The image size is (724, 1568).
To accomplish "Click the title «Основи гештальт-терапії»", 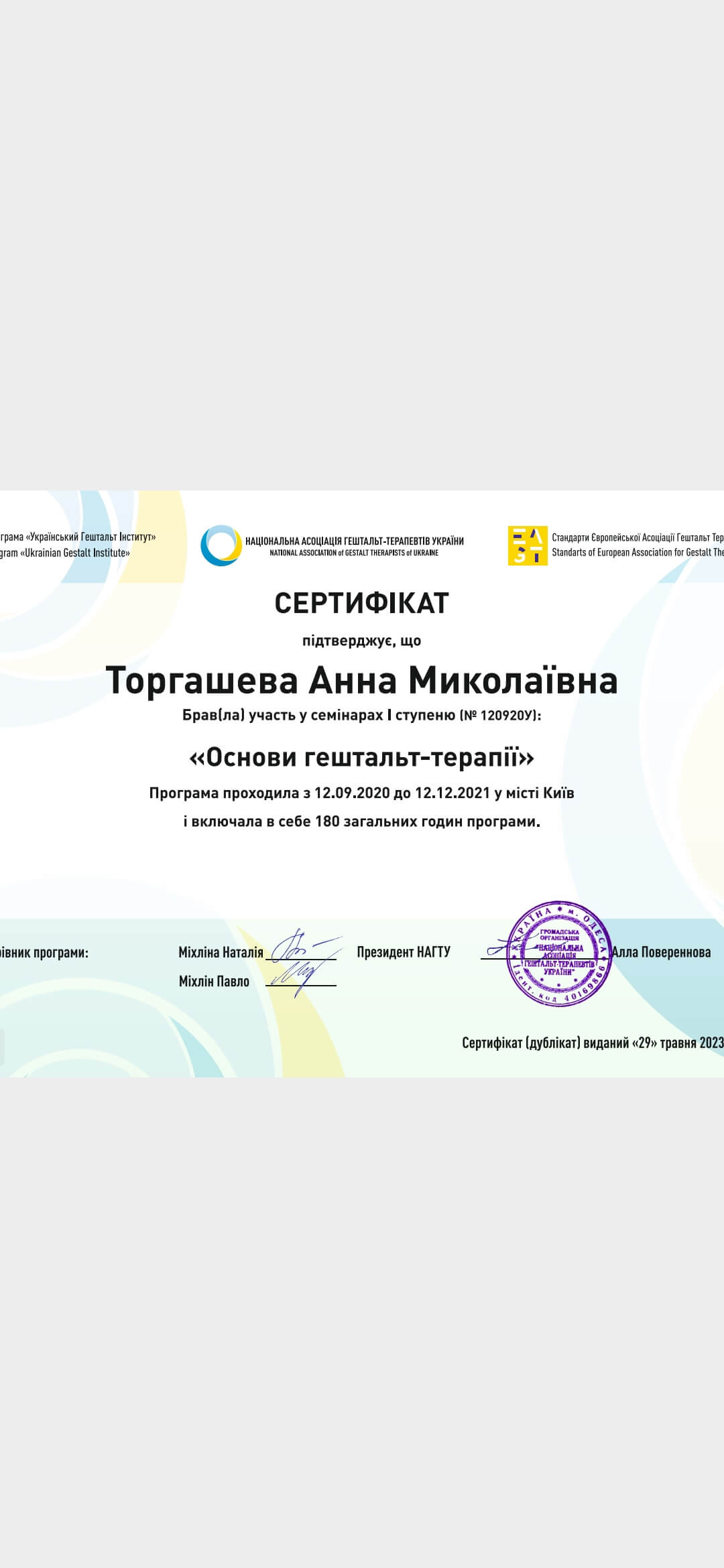I will pos(362,757).
